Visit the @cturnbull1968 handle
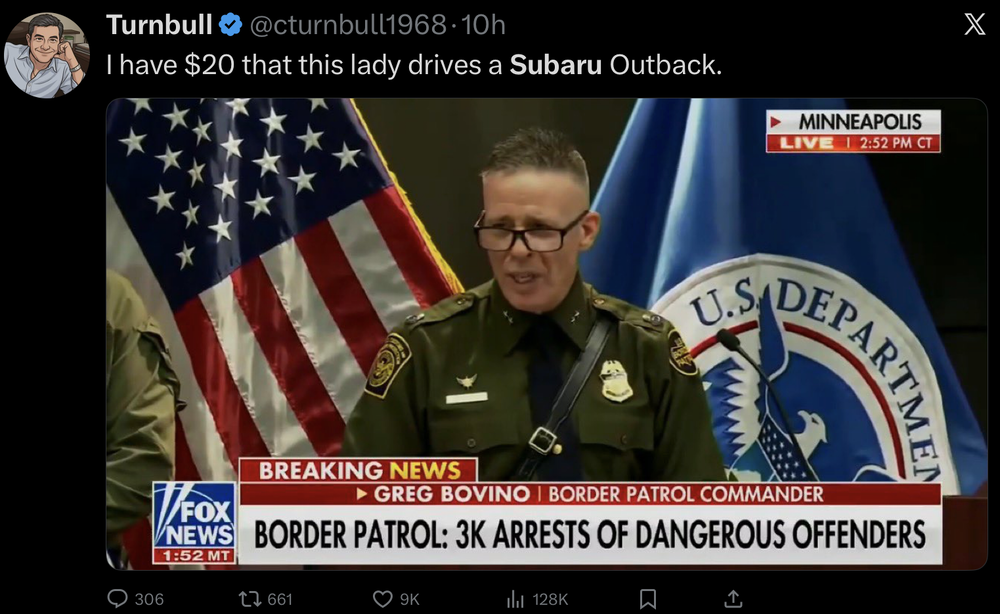This screenshot has width=1000, height=614. (x=348, y=25)
